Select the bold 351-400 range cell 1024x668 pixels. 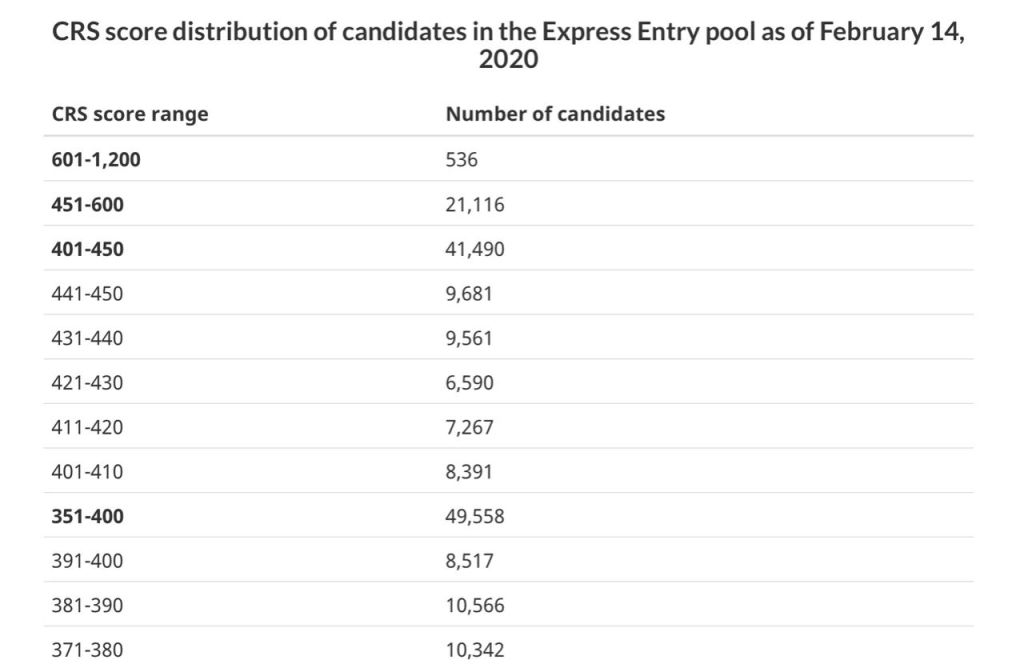click(88, 516)
